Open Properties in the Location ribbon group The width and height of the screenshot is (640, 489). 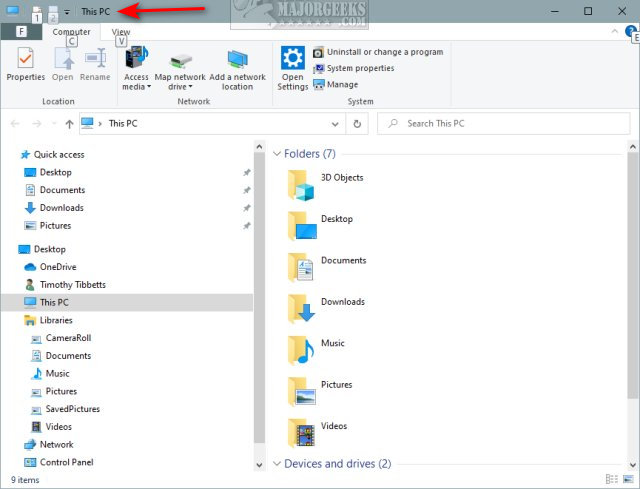(x=25, y=64)
